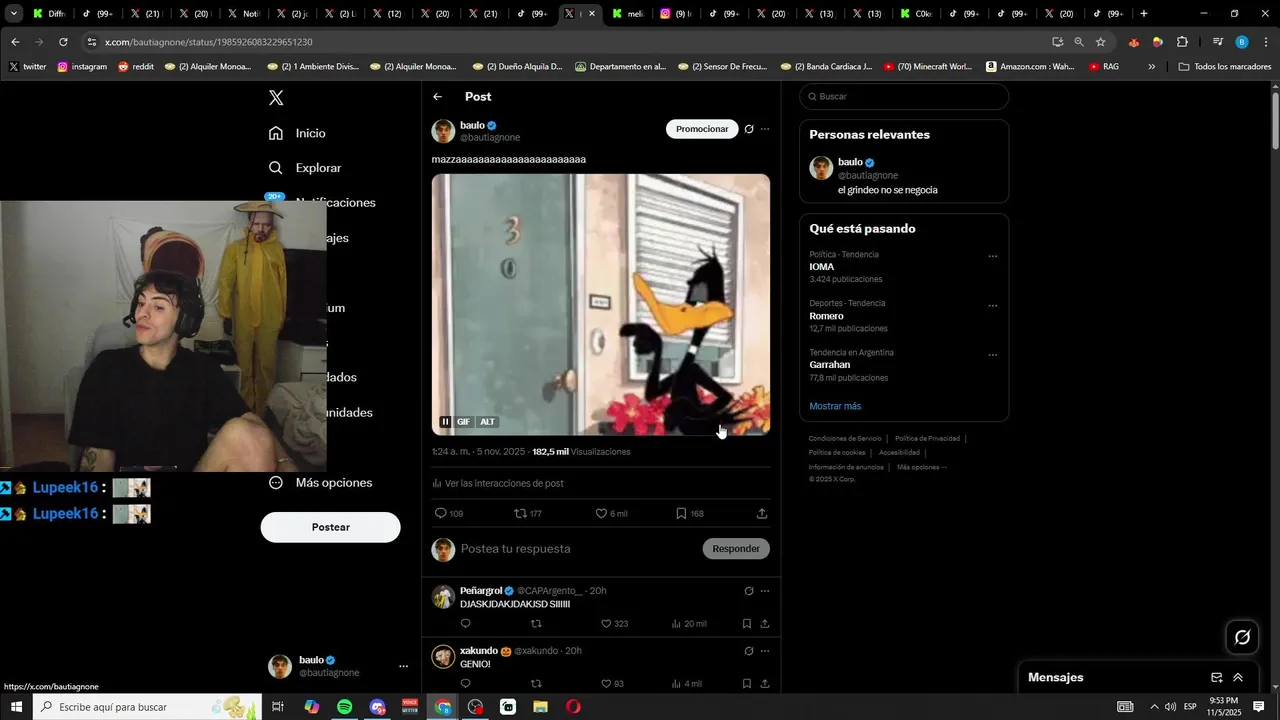
Task: Open the ALT description badge
Action: tap(487, 422)
